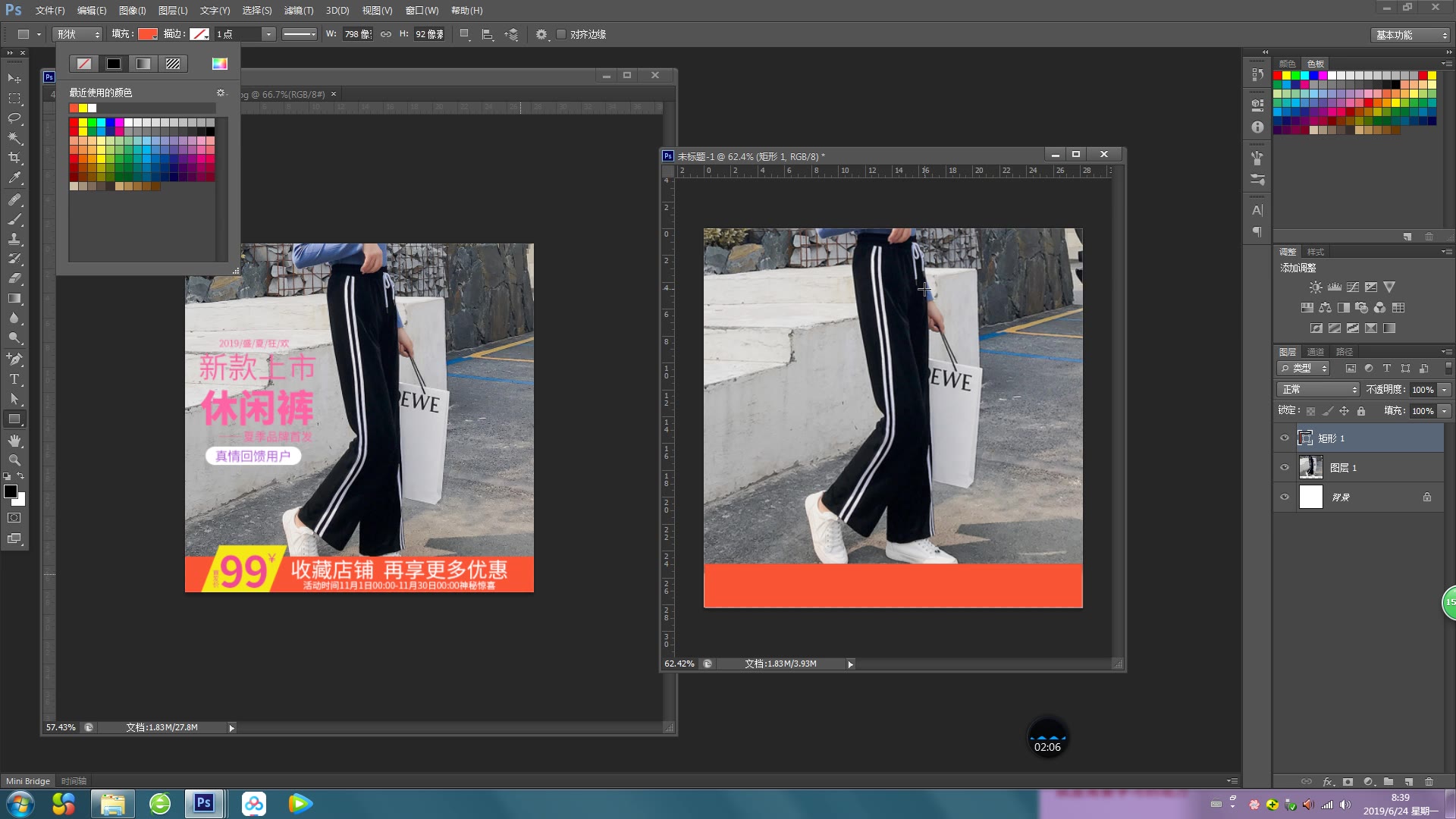Click the stroke width 1点 field
The image size is (1456, 819).
coord(237,34)
